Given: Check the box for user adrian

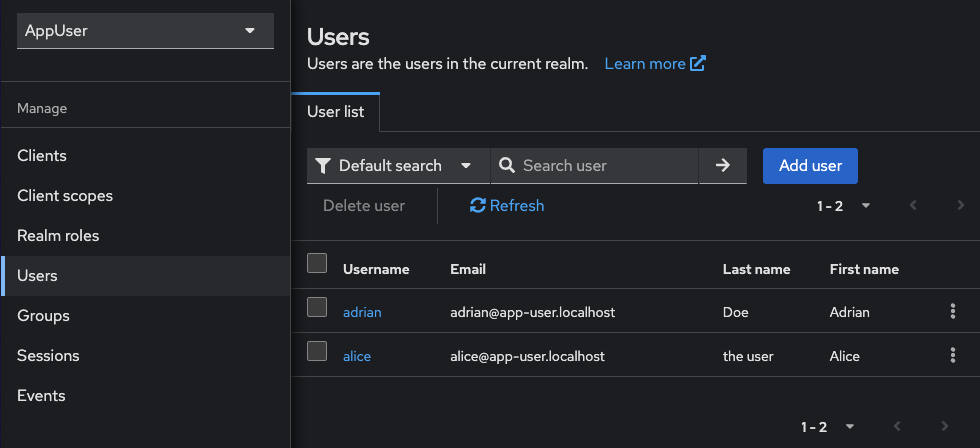Looking at the screenshot, I should pos(317,307).
